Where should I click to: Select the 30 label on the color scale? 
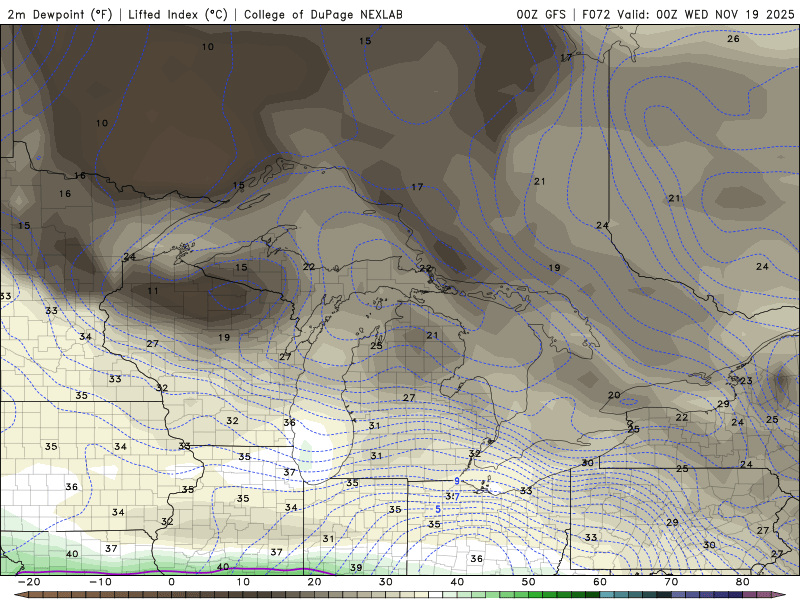386,582
